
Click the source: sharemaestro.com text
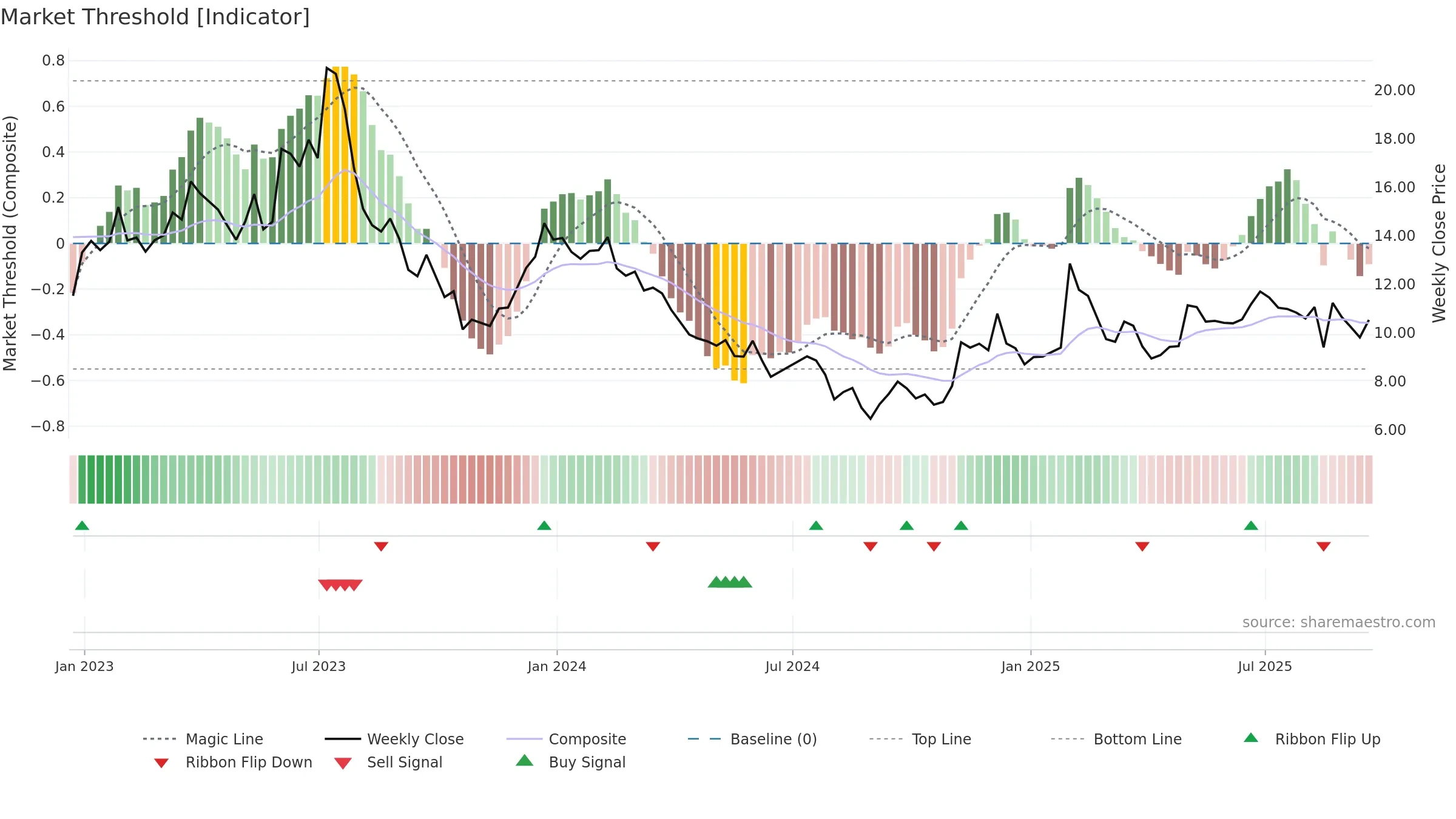coord(1339,622)
